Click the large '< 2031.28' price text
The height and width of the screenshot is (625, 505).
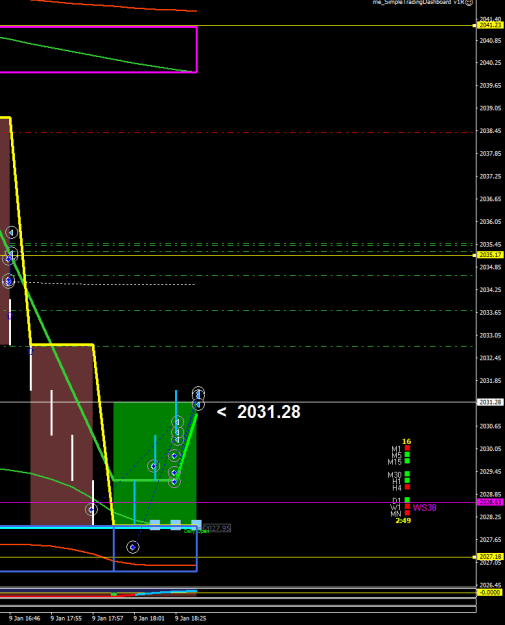258,412
